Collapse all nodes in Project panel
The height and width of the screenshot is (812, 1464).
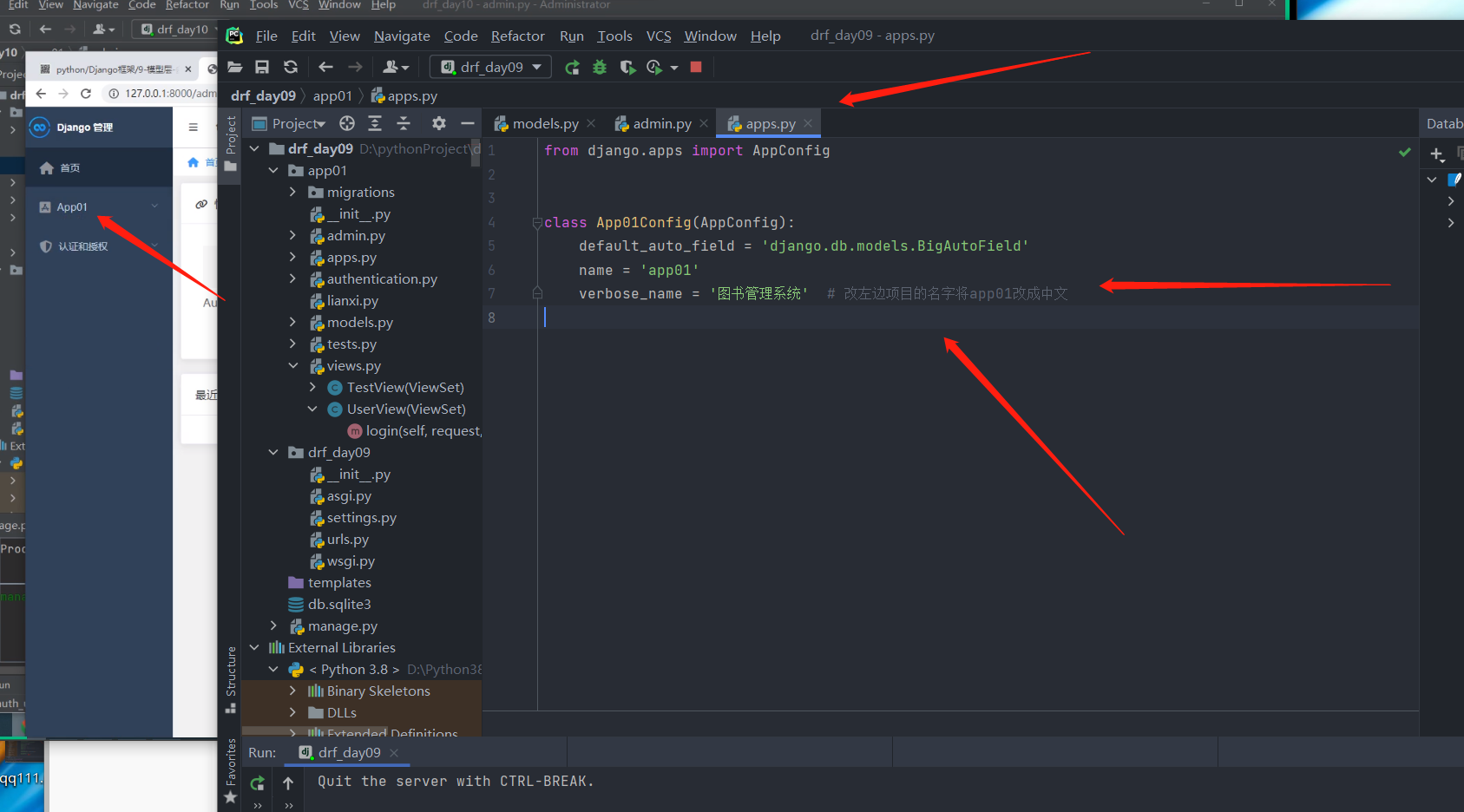click(x=404, y=123)
